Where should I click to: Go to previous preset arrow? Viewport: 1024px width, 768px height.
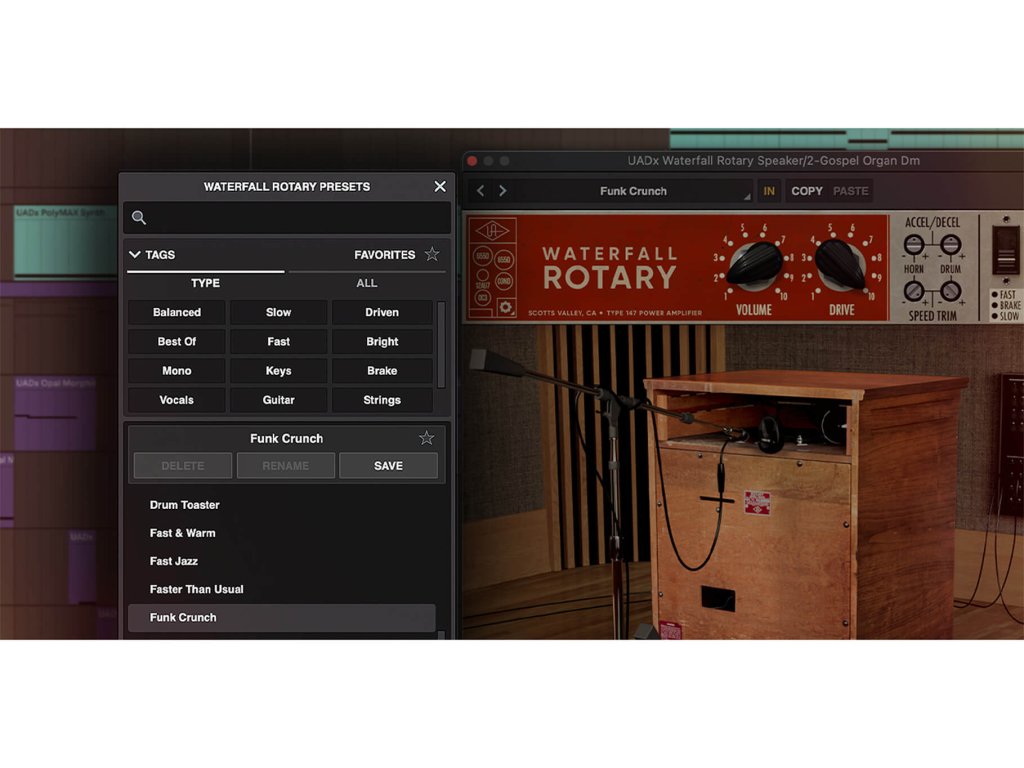click(x=481, y=191)
